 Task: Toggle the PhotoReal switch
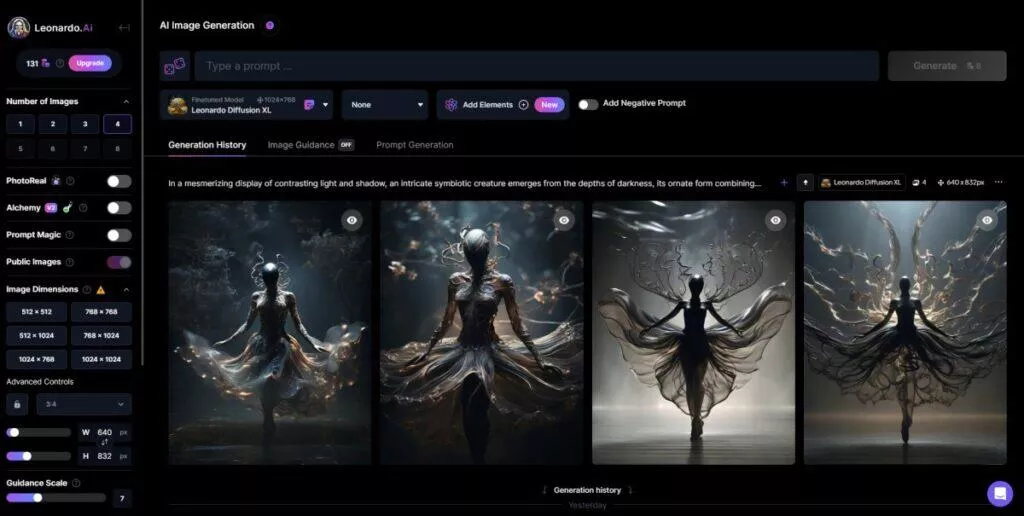click(x=119, y=181)
